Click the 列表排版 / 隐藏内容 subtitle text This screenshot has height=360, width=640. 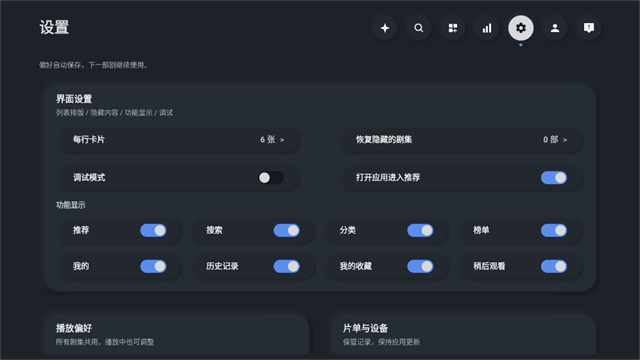point(114,113)
